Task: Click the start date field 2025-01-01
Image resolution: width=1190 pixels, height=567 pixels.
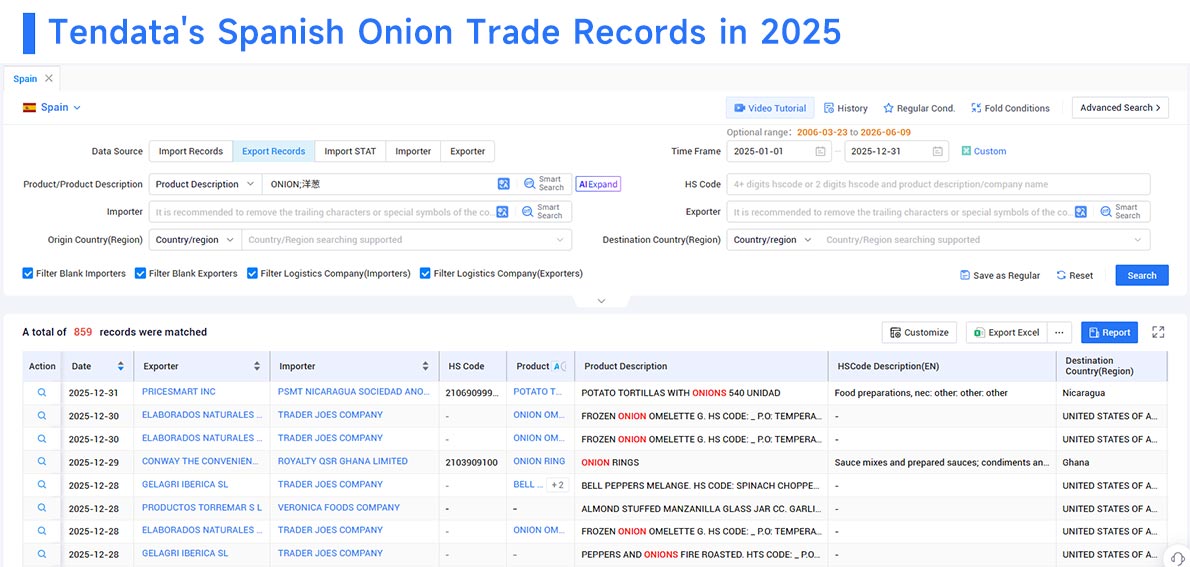Action: pos(779,151)
